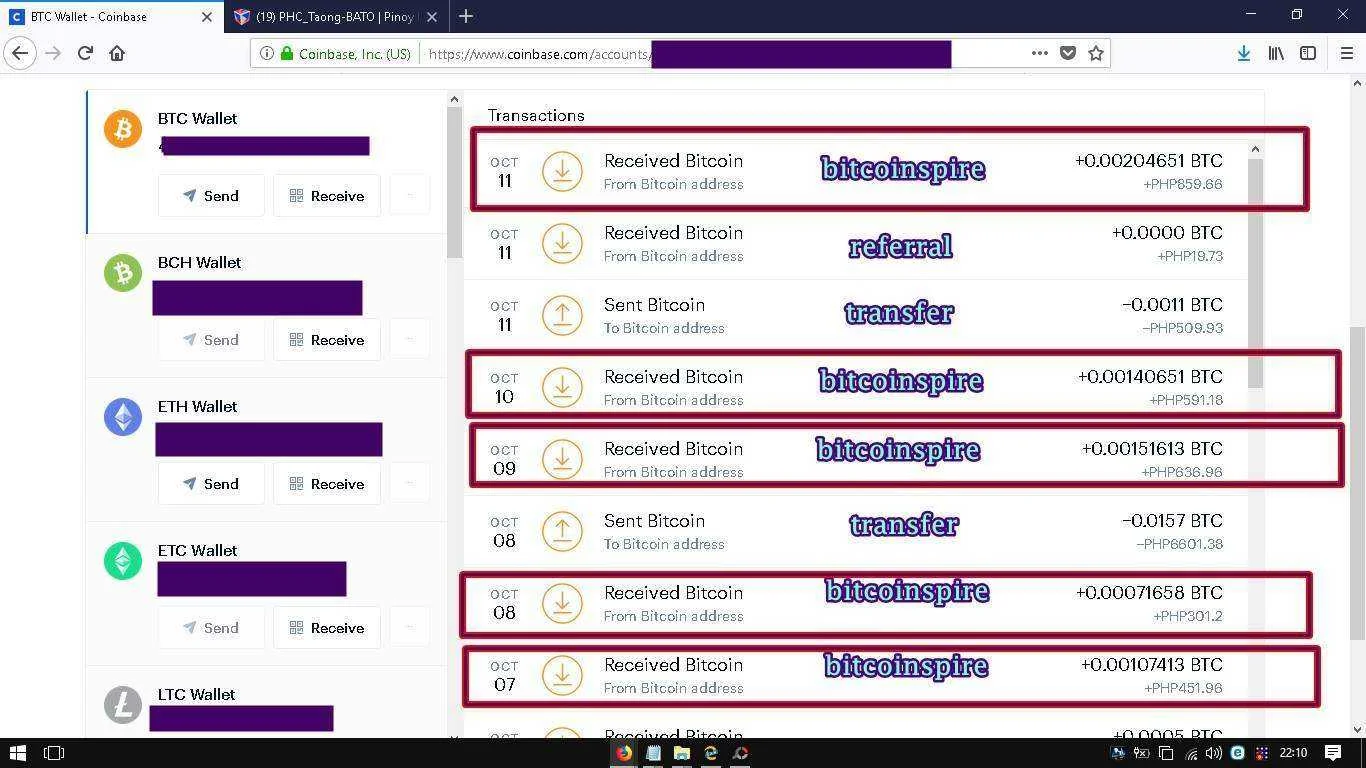Go back to the previous page
The height and width of the screenshot is (768, 1366).
20,53
